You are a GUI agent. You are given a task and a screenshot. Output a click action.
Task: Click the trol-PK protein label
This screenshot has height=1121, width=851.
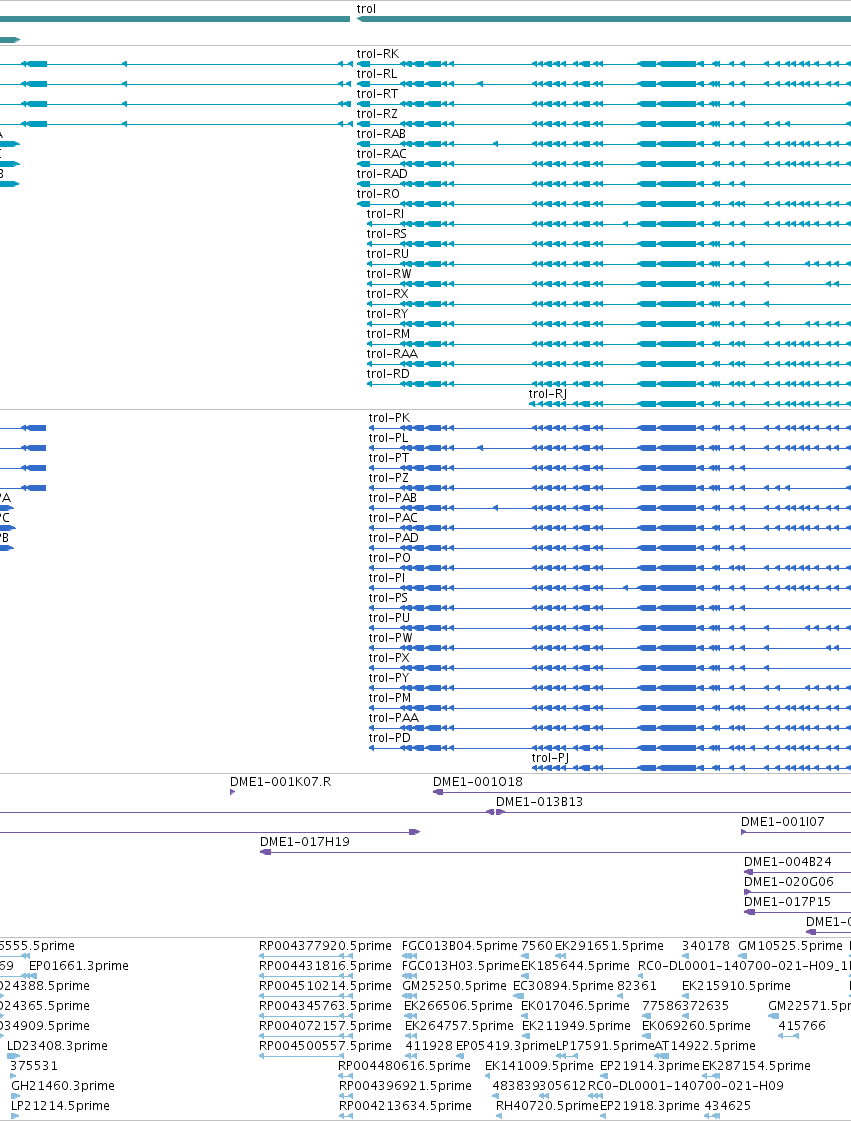click(389, 418)
